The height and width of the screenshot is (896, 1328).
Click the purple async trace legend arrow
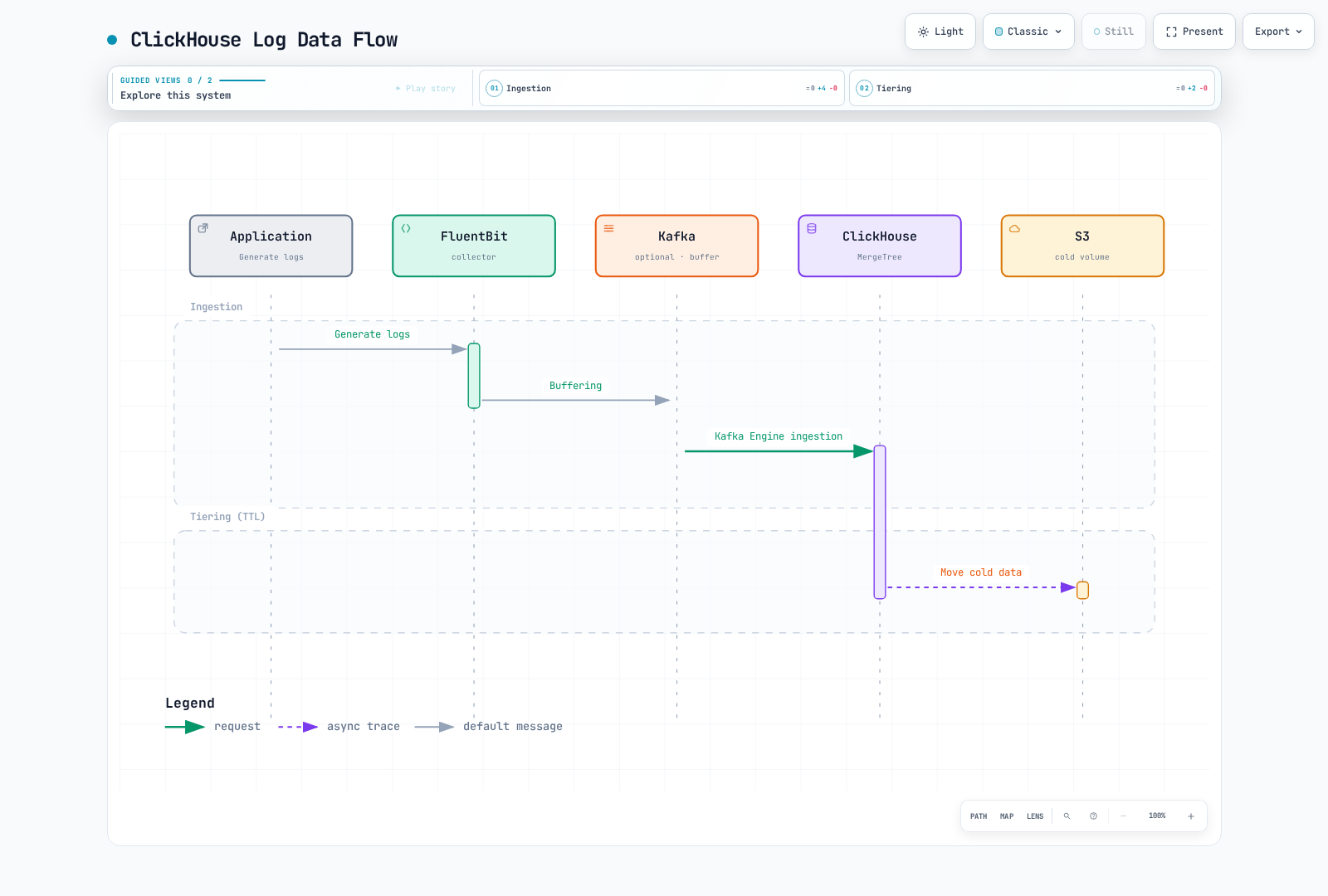[x=298, y=727]
